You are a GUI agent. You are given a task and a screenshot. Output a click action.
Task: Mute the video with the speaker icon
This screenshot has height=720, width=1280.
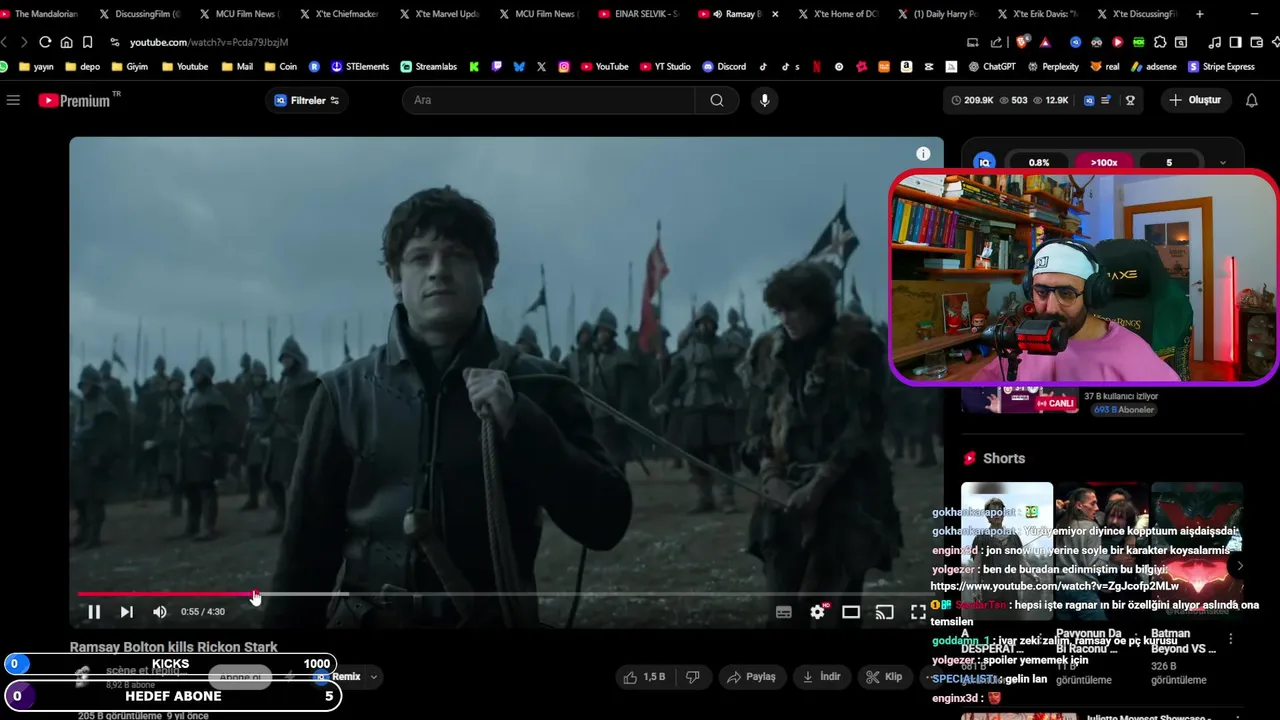click(160, 612)
